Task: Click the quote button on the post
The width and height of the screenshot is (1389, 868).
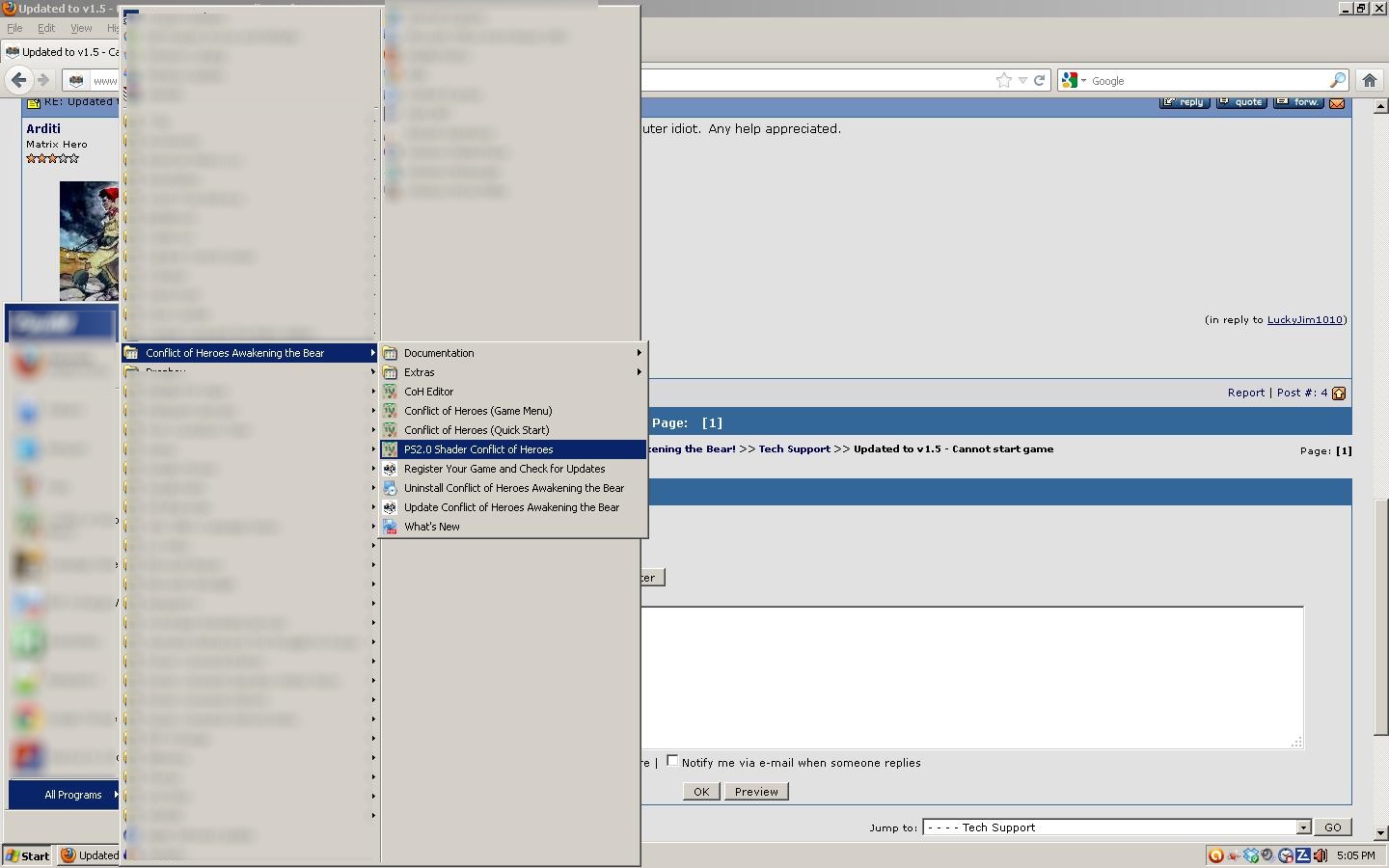Action: (1241, 102)
